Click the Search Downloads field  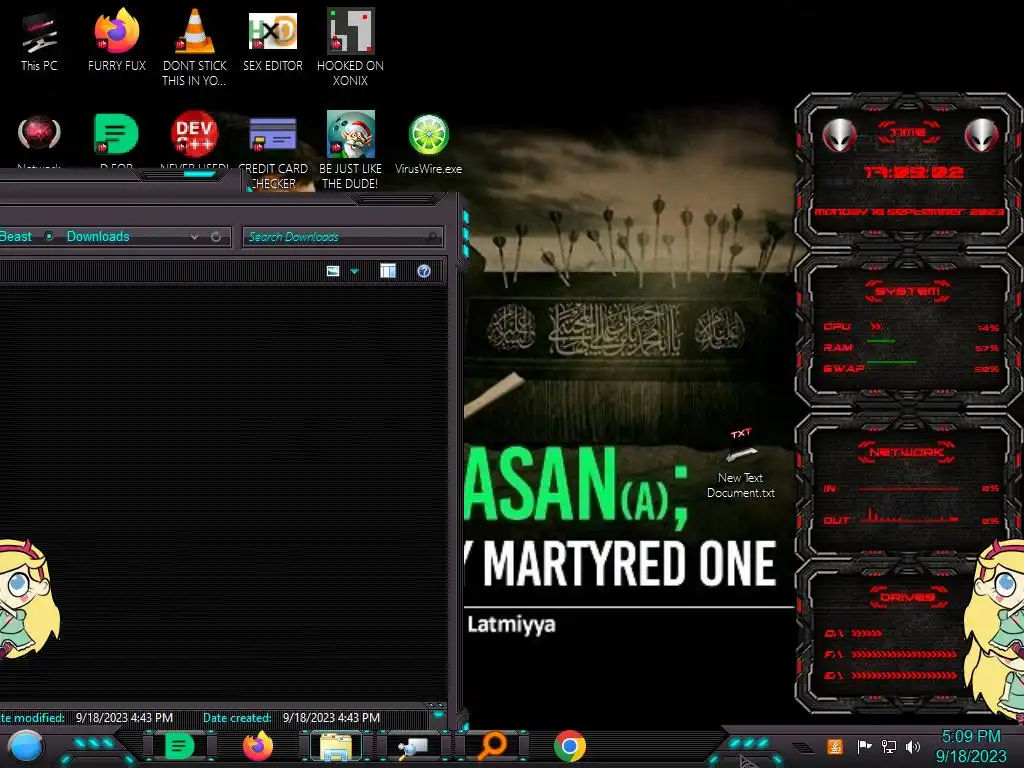click(343, 237)
